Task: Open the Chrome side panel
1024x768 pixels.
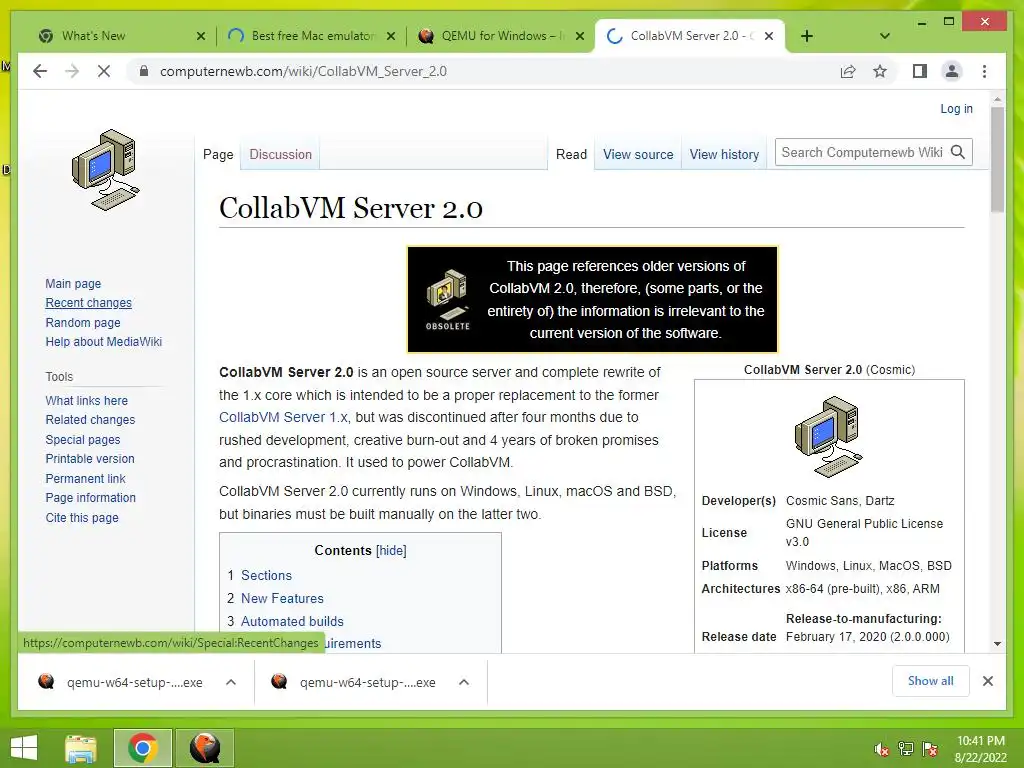Action: pos(920,71)
